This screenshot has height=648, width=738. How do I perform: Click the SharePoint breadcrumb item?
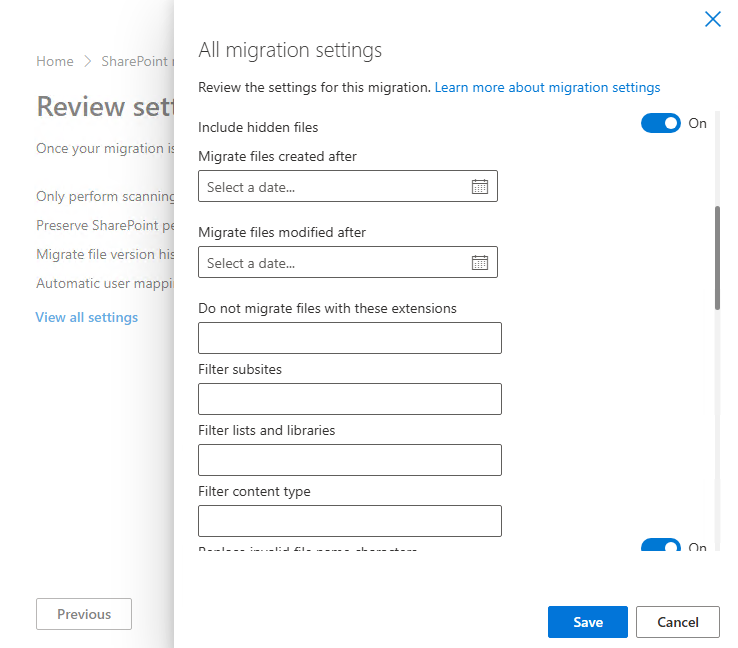click(136, 61)
